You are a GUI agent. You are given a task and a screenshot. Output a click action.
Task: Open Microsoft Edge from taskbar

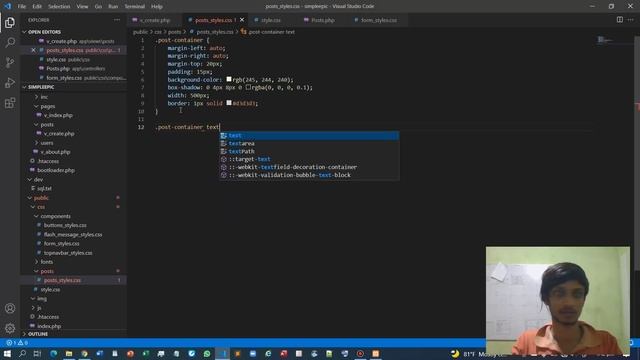[53, 353]
